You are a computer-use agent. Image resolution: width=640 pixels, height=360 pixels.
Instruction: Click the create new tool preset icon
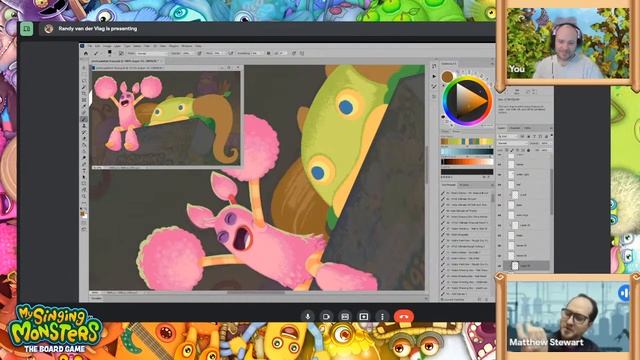[x=479, y=299]
